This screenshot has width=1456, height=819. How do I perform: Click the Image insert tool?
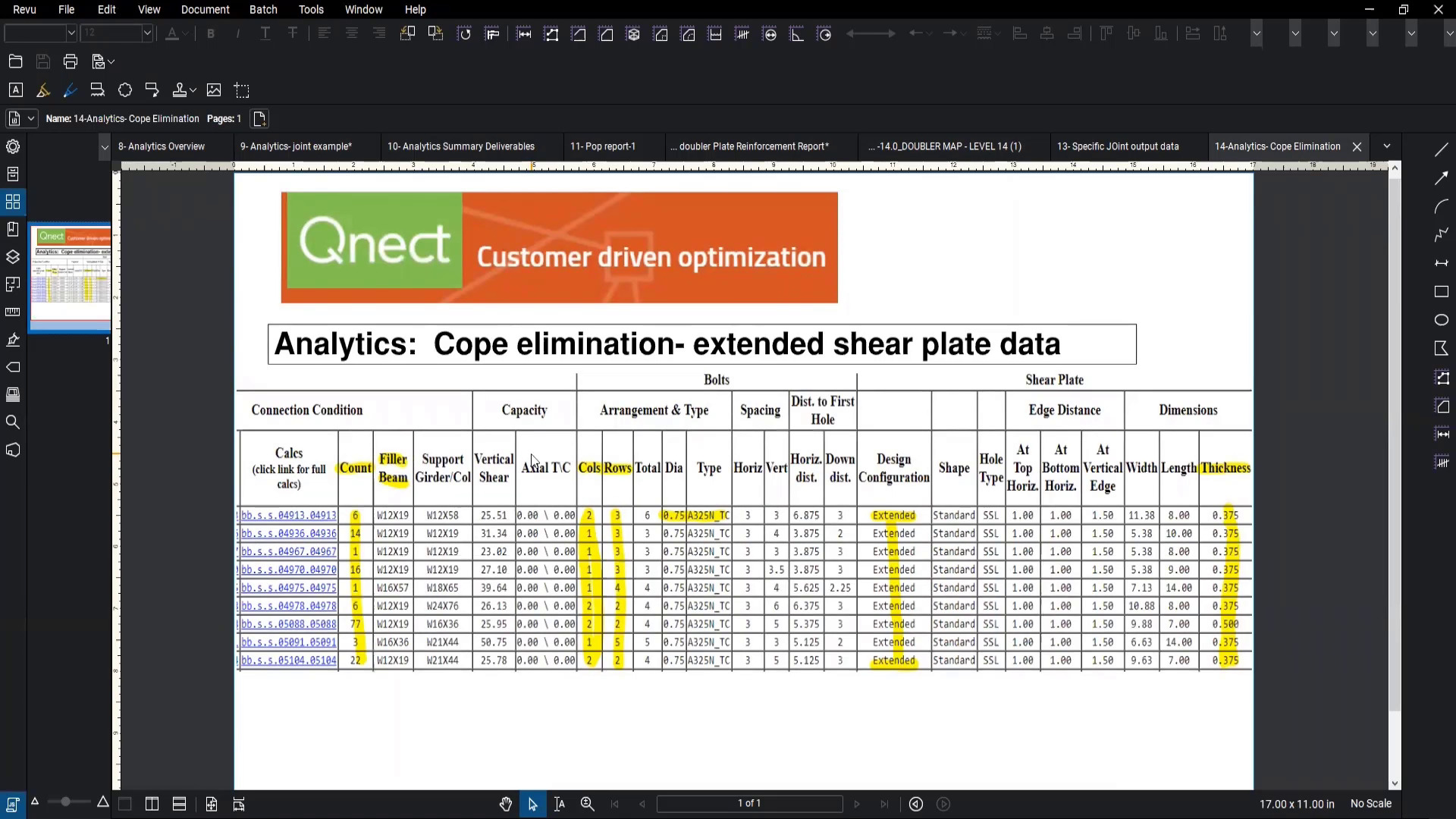(214, 90)
